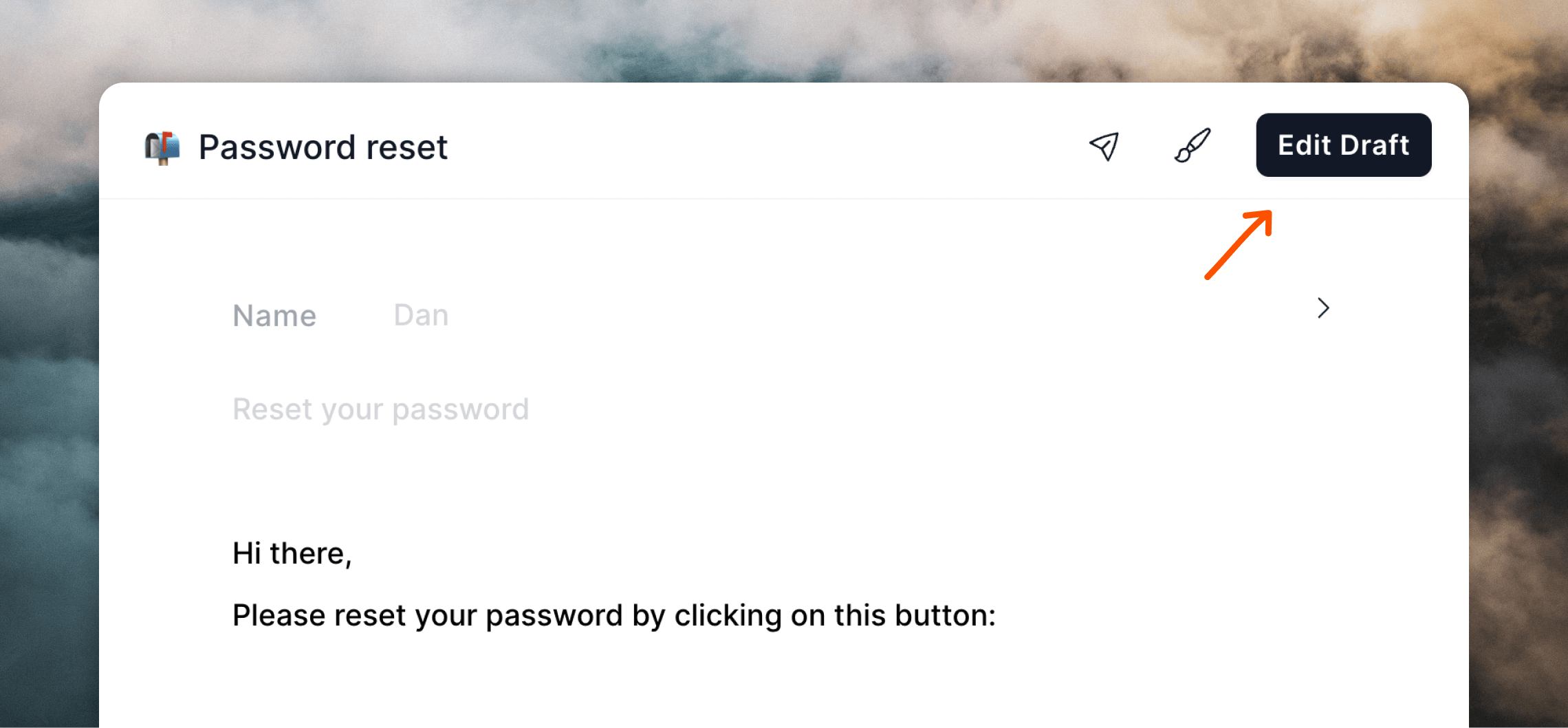Click the mailbox emoji icon
Viewport: 1568px width, 728px height.
162,147
